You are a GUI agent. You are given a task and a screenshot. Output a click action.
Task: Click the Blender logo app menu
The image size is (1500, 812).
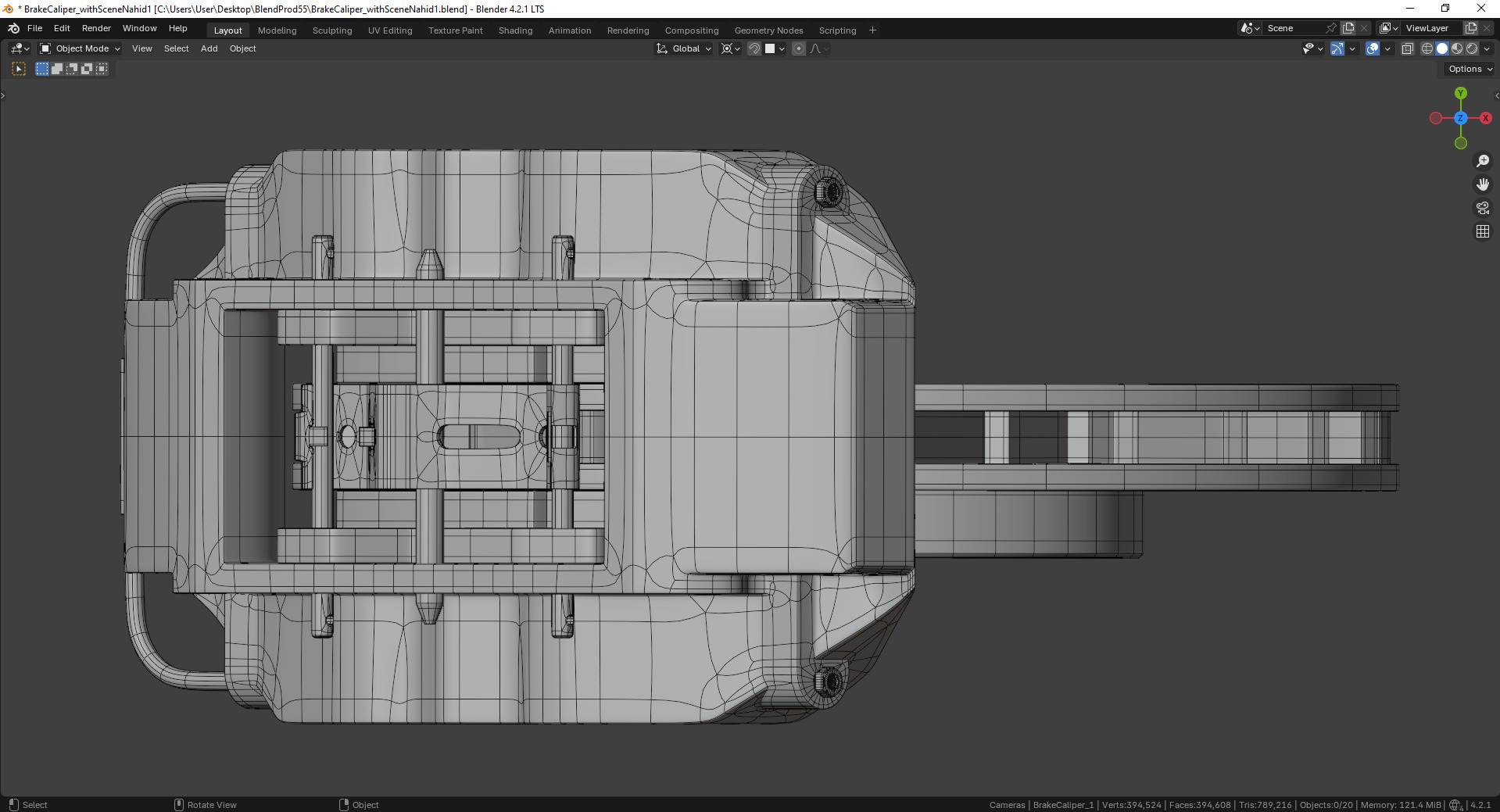pos(13,28)
